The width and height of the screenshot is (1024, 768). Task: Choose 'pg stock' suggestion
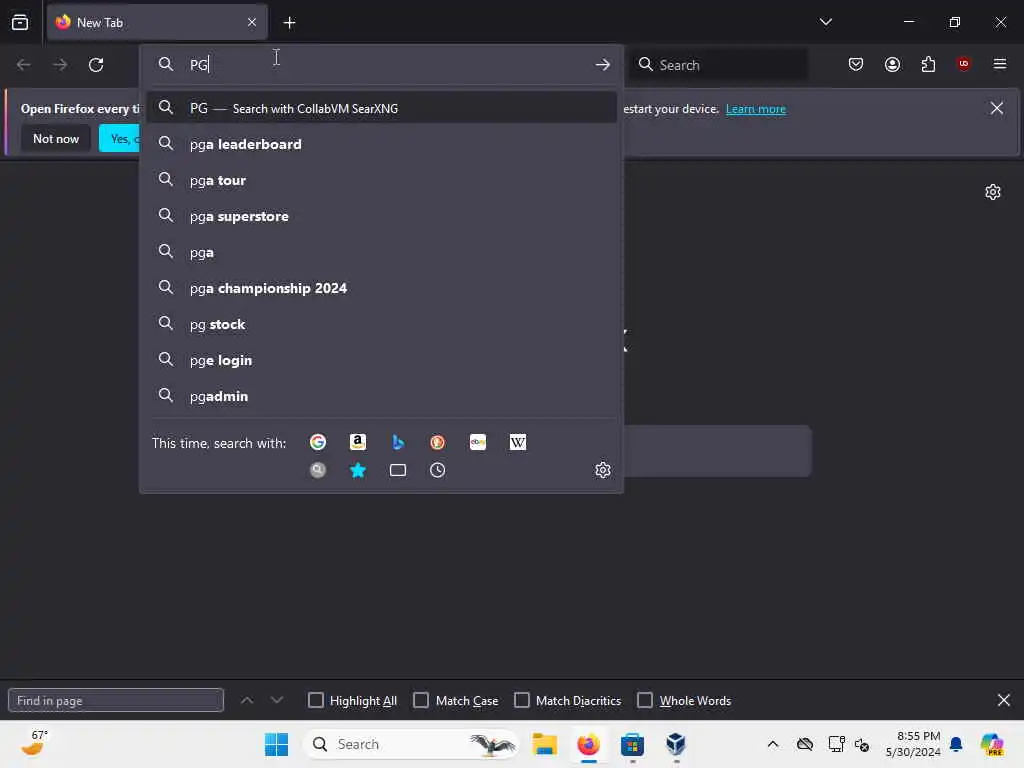point(381,325)
